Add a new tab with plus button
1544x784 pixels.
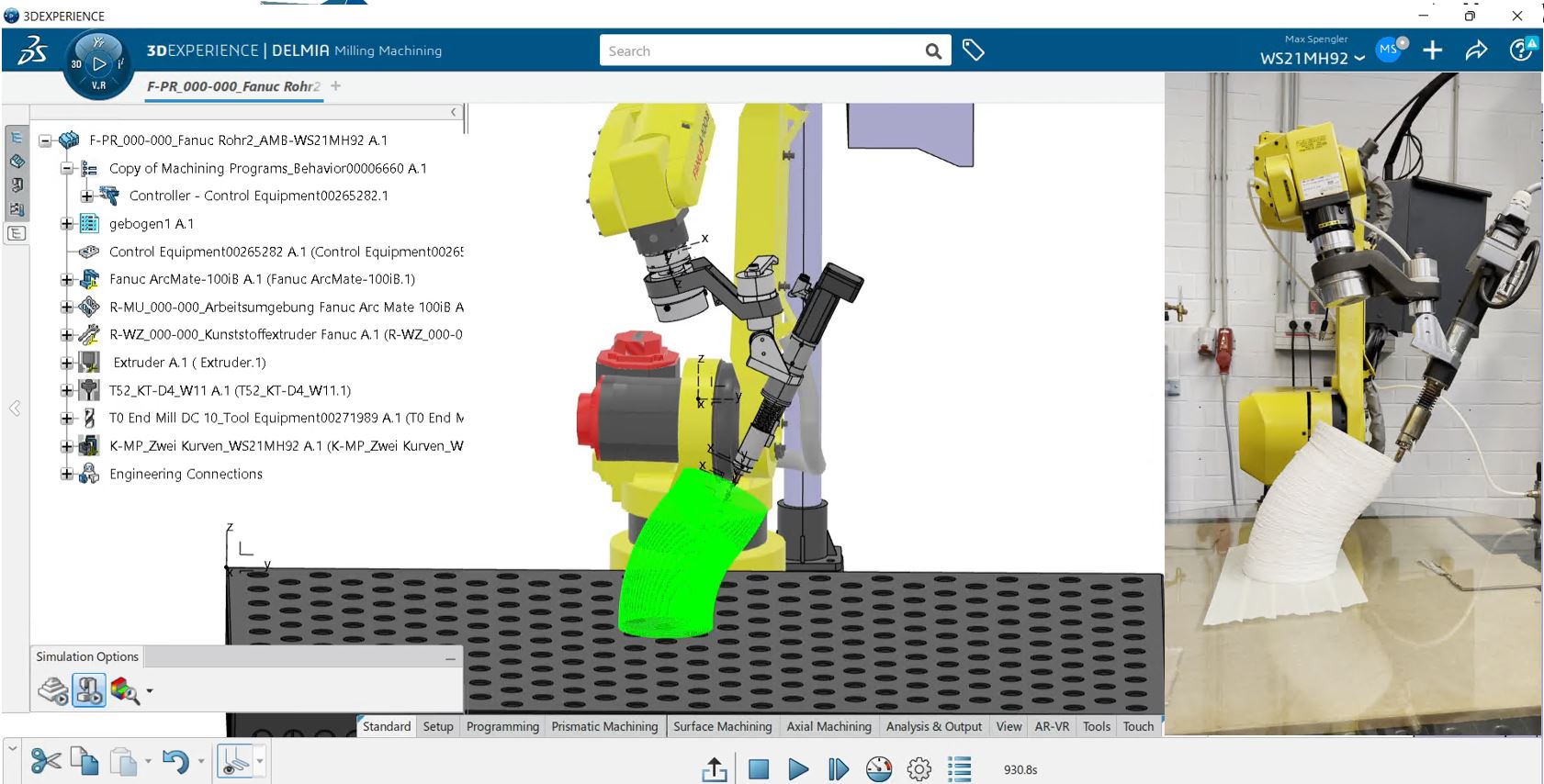pyautogui.click(x=335, y=85)
